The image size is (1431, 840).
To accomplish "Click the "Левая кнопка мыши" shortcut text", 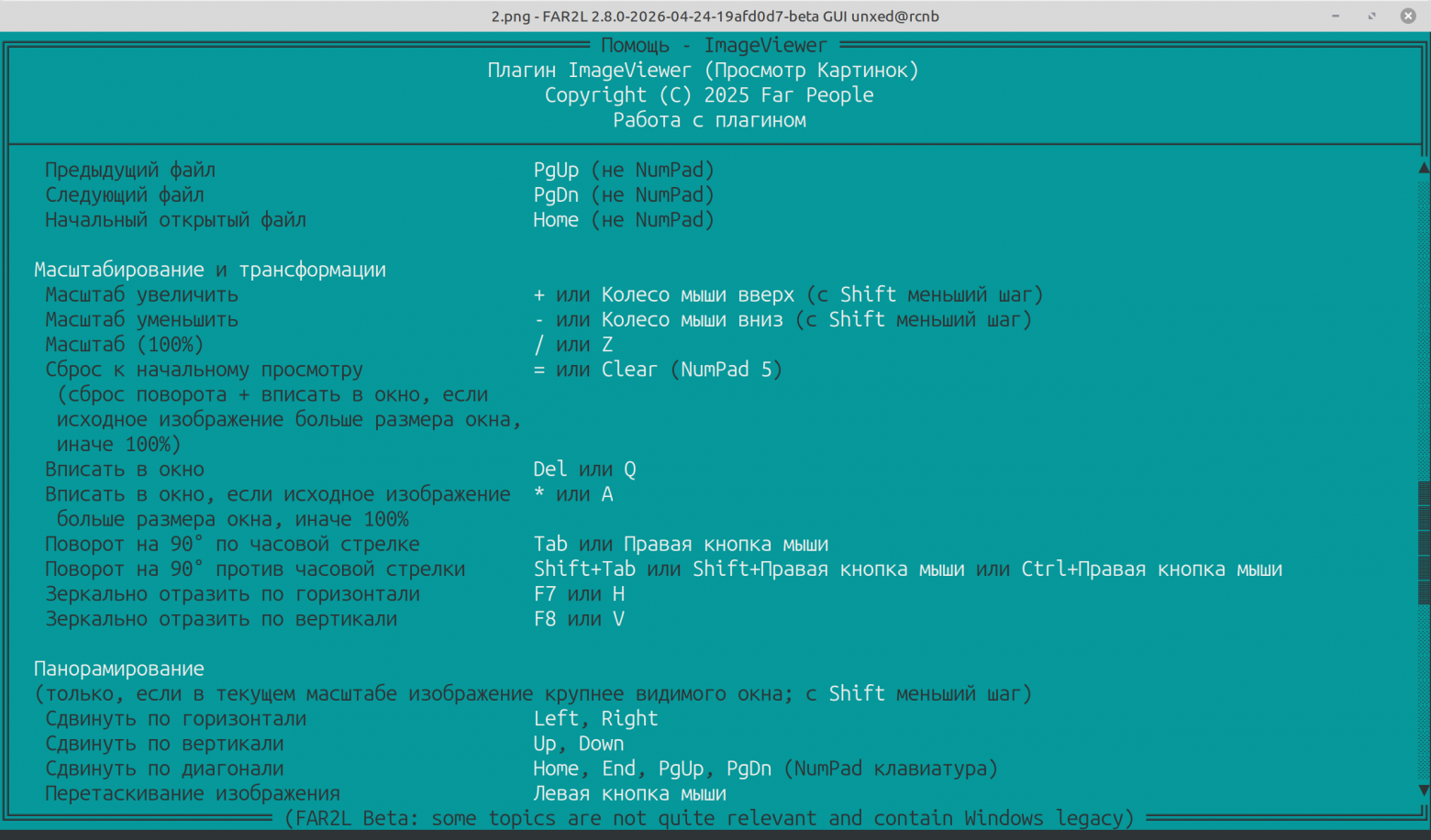I will click(630, 793).
